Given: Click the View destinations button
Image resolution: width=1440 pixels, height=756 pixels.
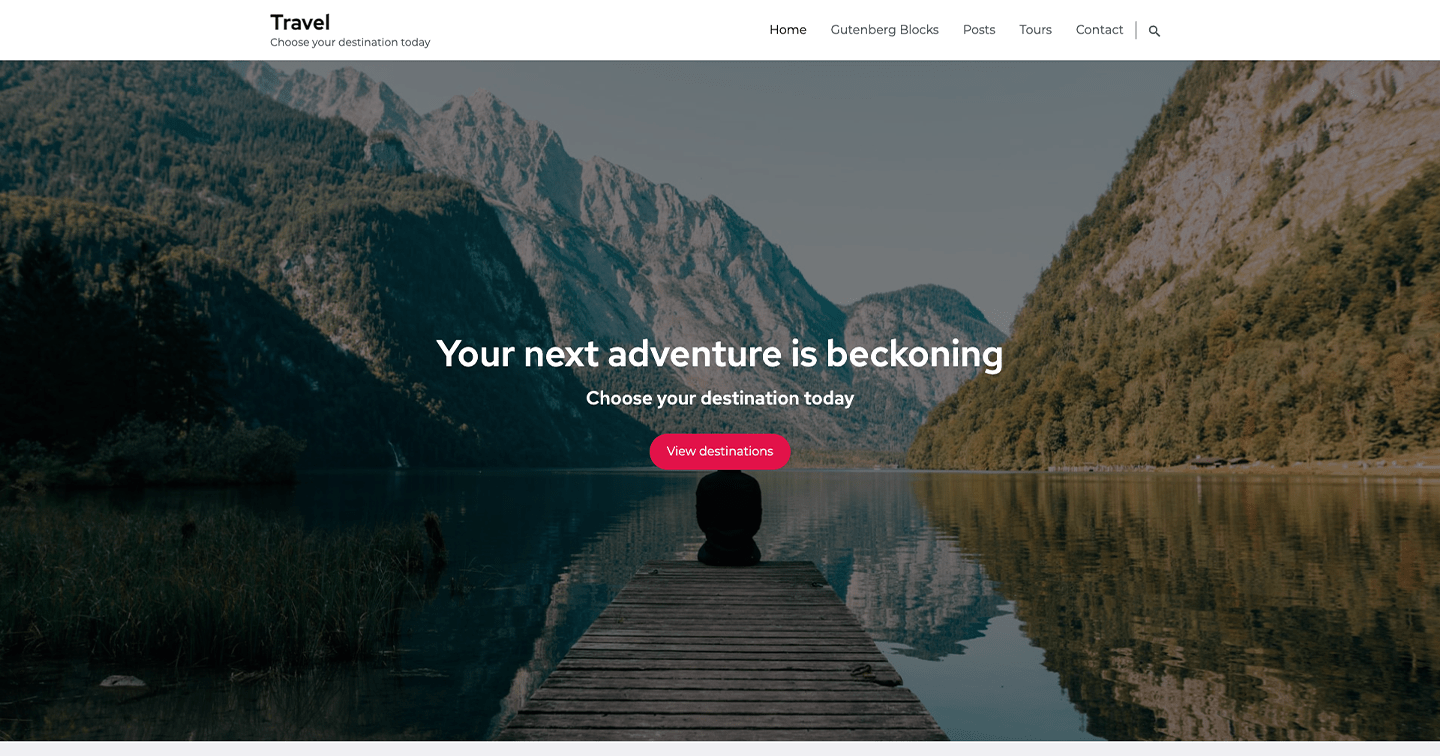Looking at the screenshot, I should click(720, 451).
